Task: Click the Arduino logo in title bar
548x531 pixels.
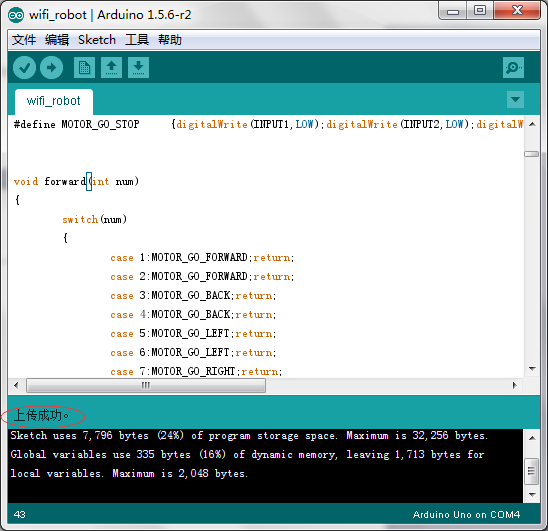Action: coord(16,15)
